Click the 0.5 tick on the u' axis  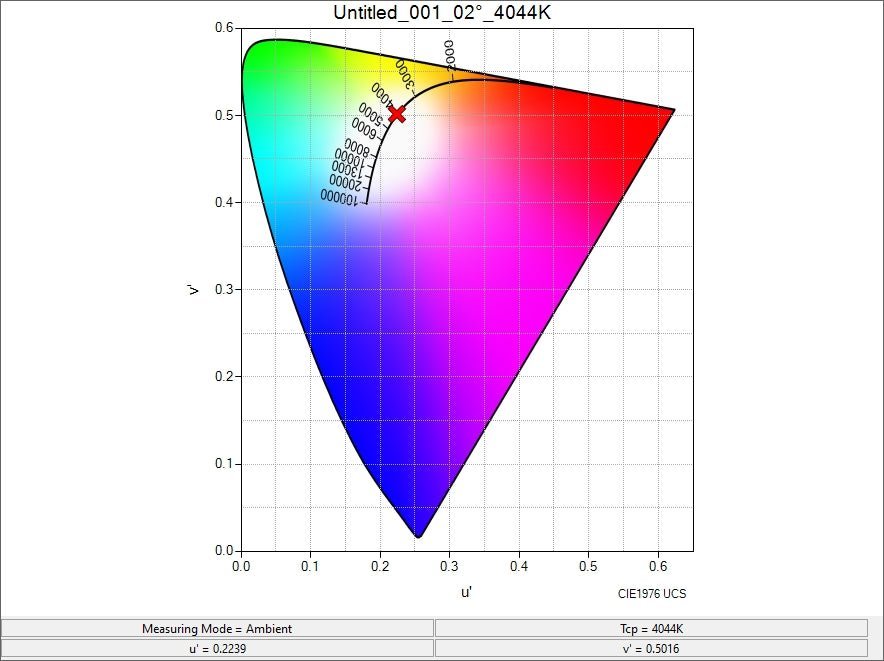tap(588, 565)
